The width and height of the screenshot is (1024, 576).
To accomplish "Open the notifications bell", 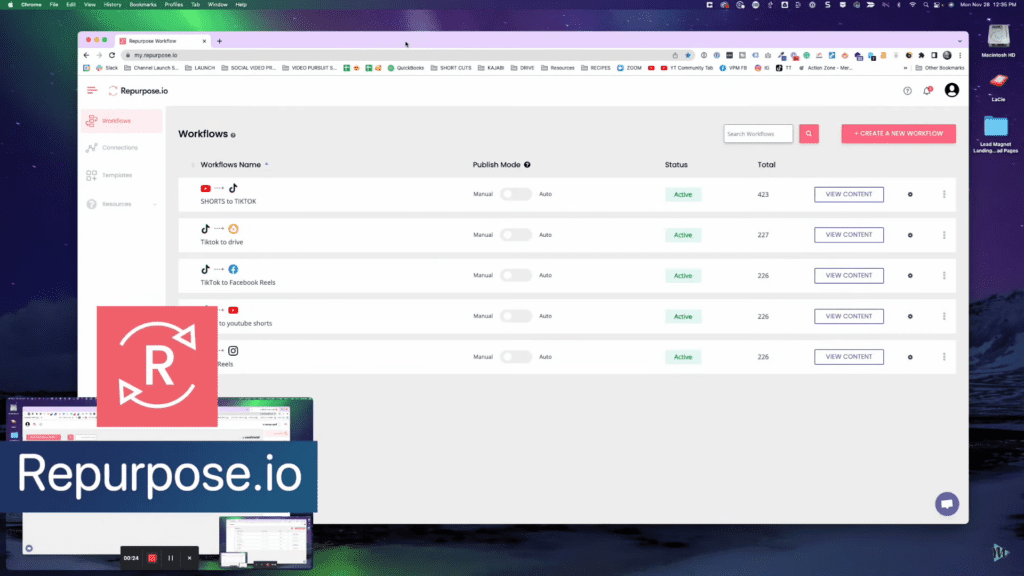I will 927,91.
